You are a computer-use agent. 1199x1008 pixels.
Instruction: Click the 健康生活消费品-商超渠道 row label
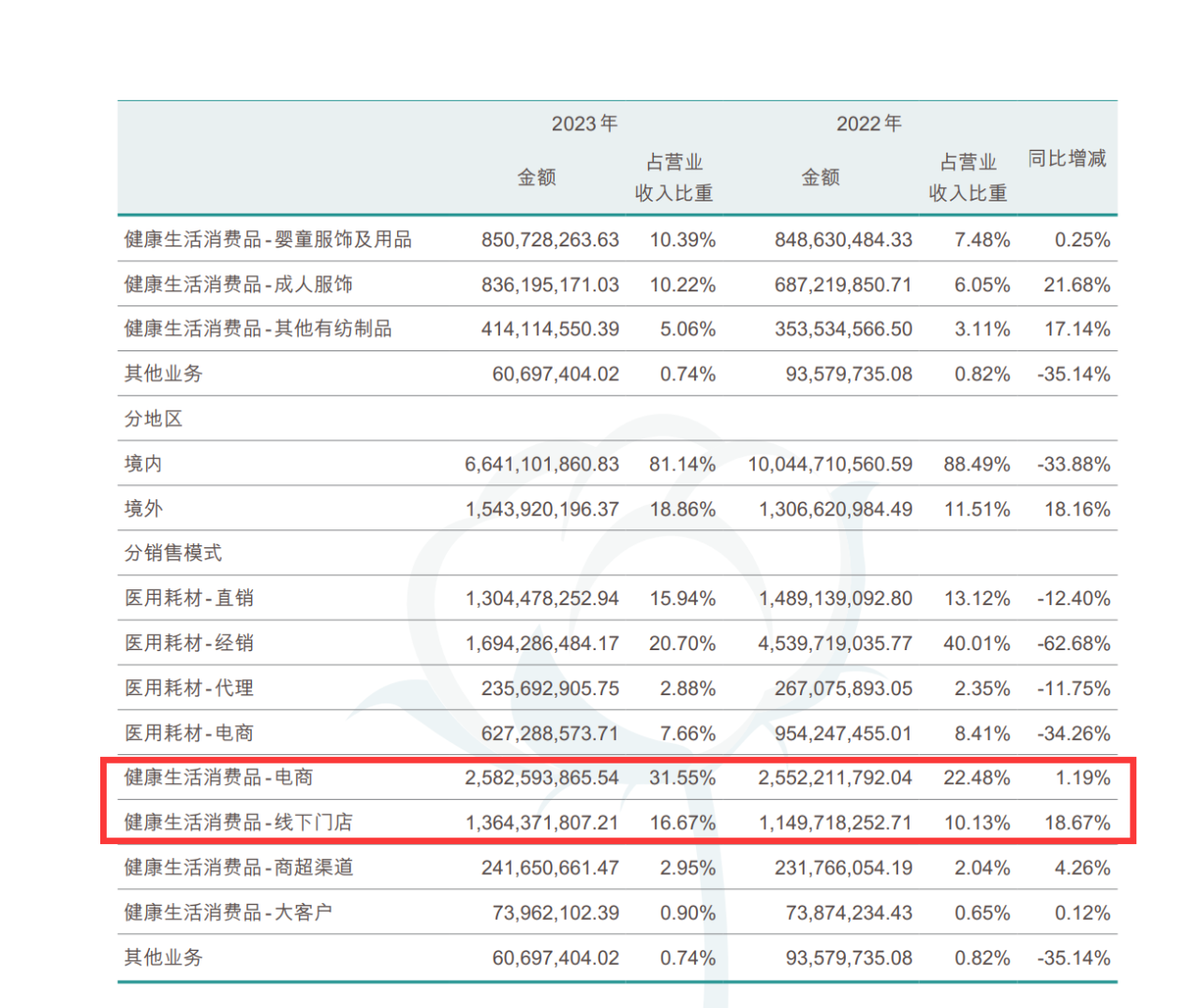pos(238,867)
